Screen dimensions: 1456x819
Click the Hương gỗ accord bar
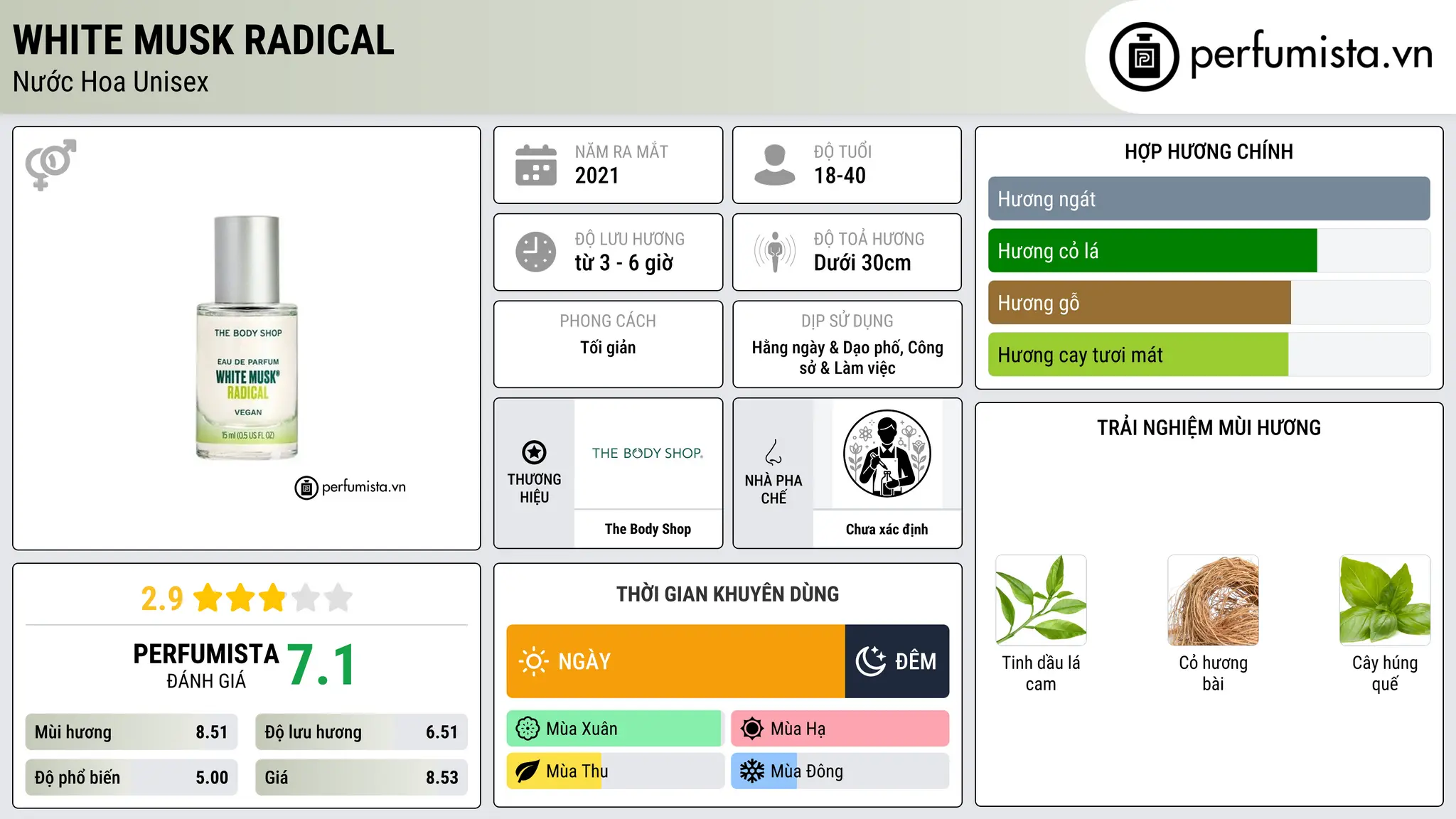point(1209,303)
